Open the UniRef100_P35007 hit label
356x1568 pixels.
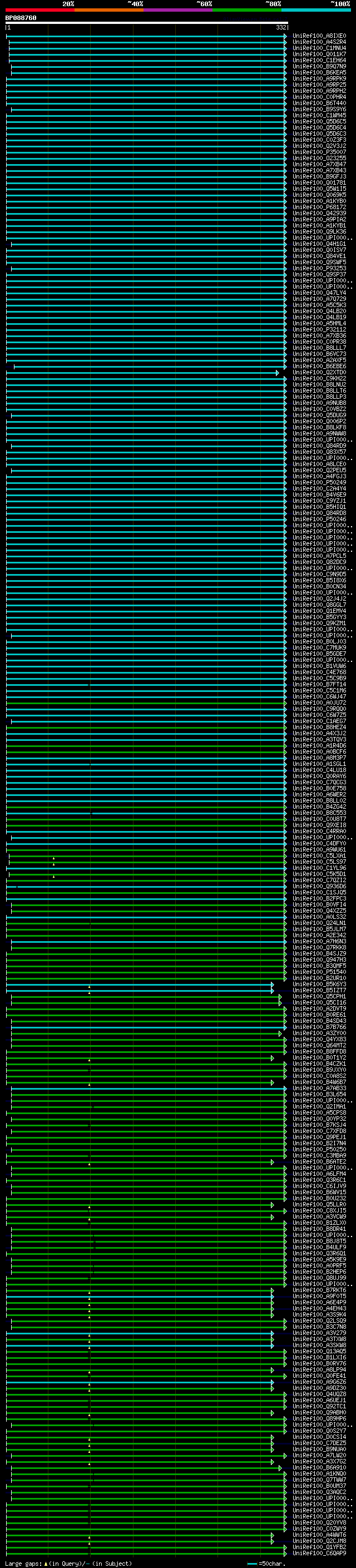pyautogui.click(x=319, y=152)
